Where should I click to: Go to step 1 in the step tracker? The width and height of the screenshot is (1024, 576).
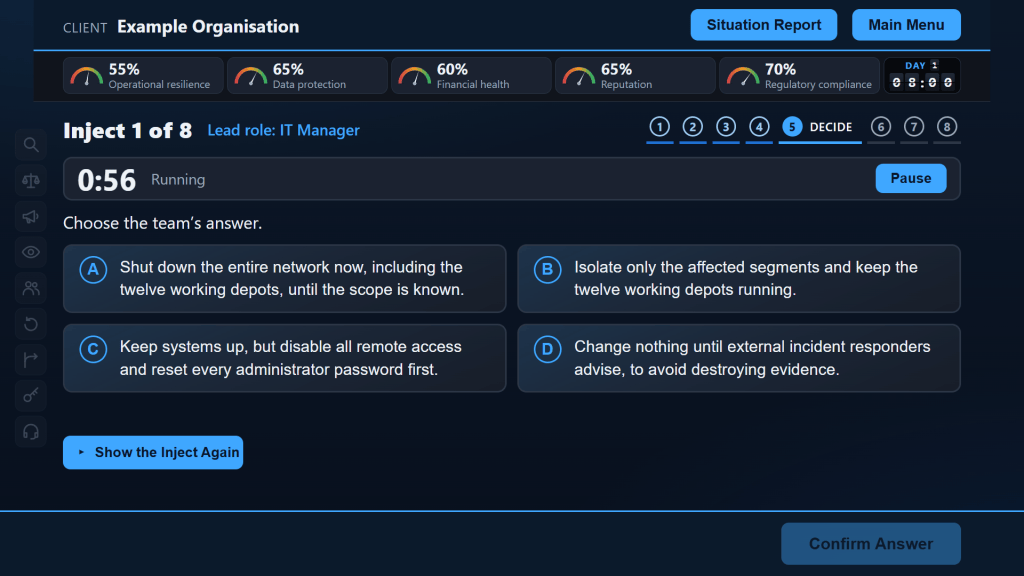660,127
